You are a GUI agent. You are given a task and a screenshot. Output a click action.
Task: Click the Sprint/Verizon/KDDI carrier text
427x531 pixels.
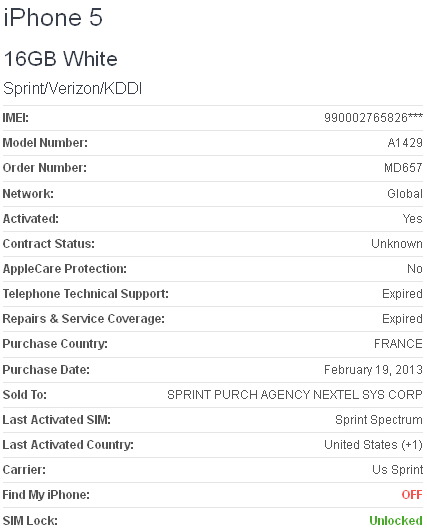click(72, 89)
